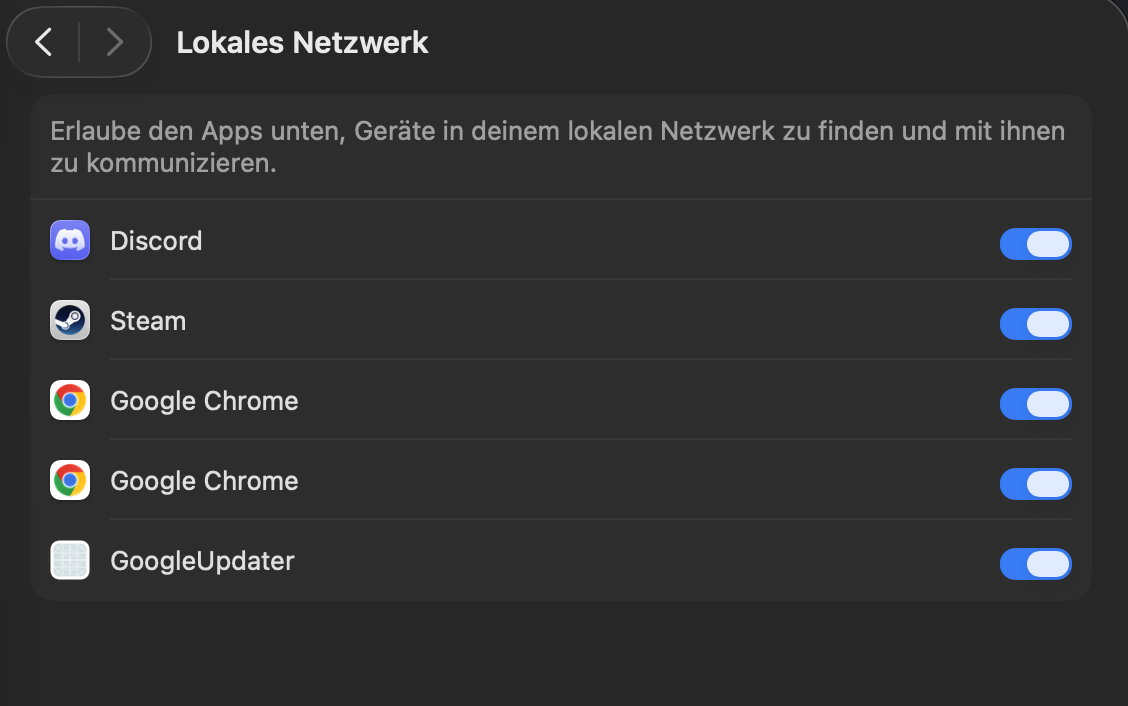Viewport: 1128px width, 706px height.
Task: Click the Steam app icon
Action: tap(70, 320)
